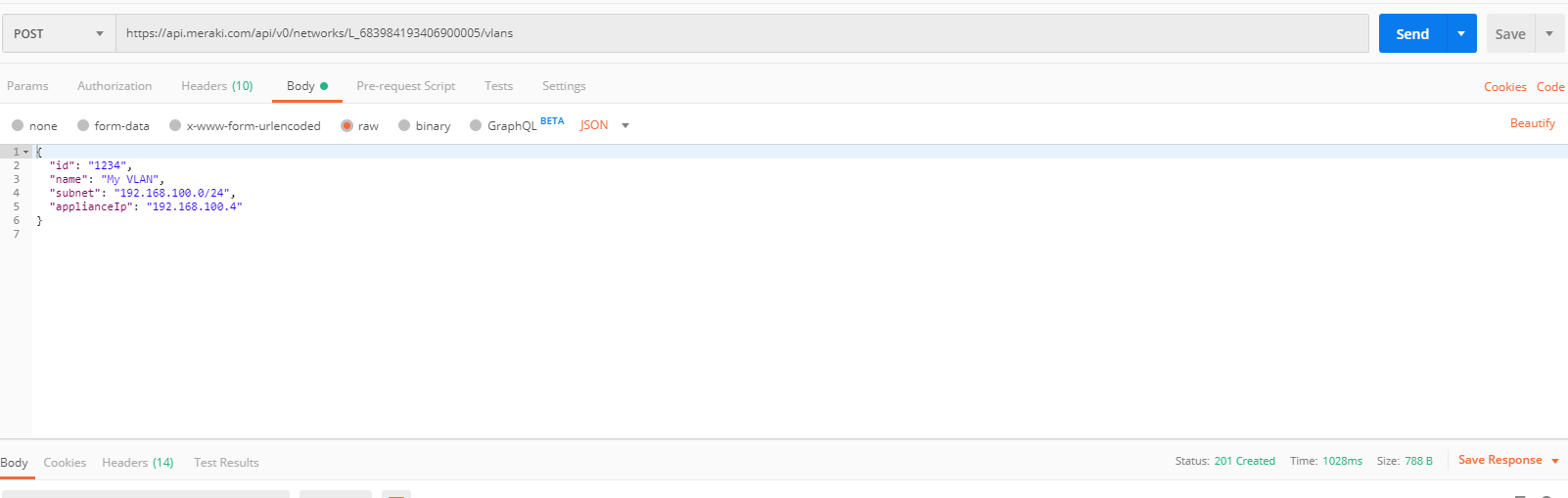Viewport: 1568px width, 498px height.
Task: Click inside the request URL field
Action: click(x=742, y=33)
